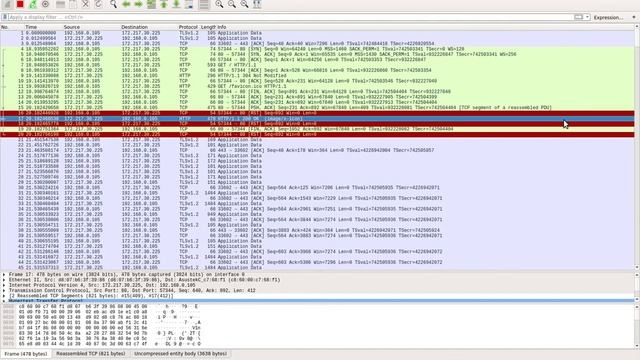Open the Expression... filter builder
Screen dimensions: 640x360
tap(608, 18)
